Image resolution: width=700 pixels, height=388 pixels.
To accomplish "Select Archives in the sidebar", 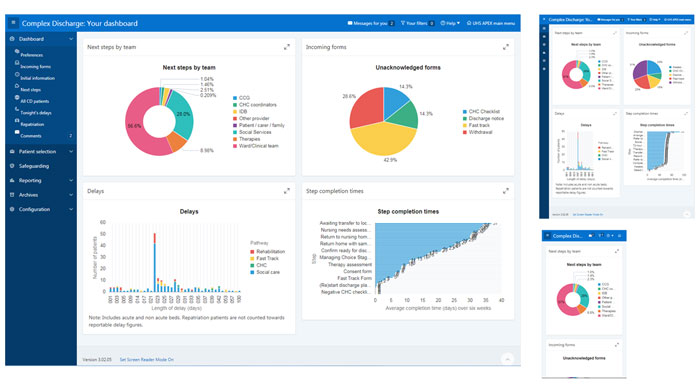I will coord(28,195).
